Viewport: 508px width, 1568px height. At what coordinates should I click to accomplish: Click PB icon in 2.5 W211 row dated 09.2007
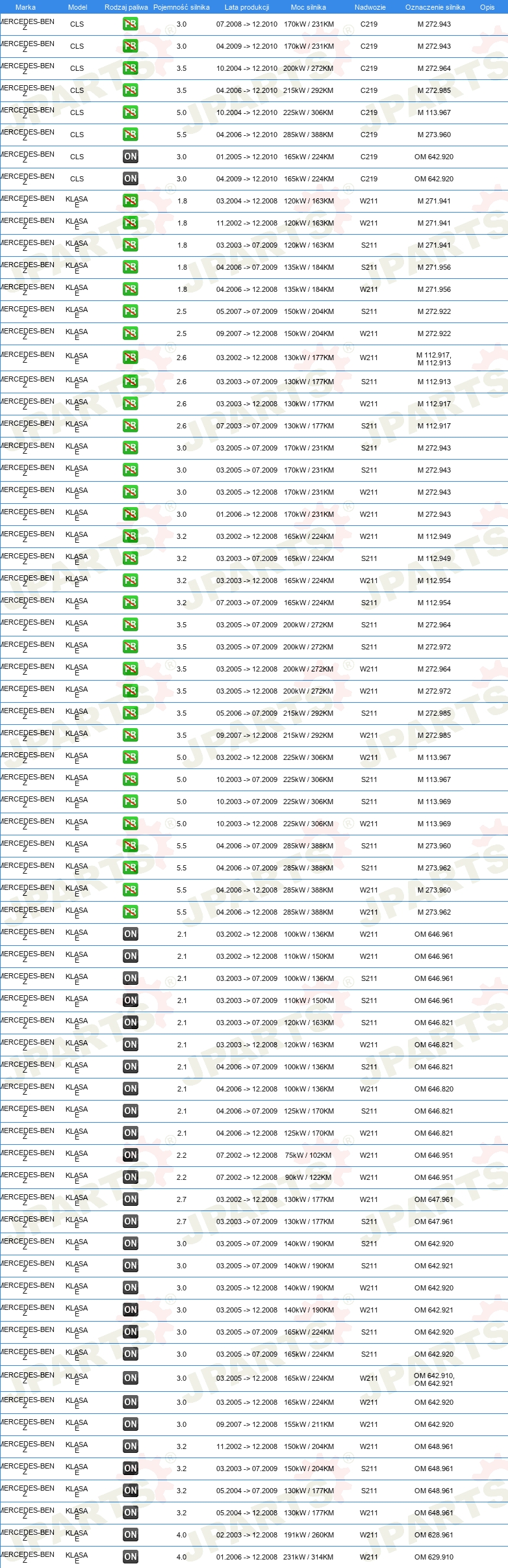tap(131, 333)
